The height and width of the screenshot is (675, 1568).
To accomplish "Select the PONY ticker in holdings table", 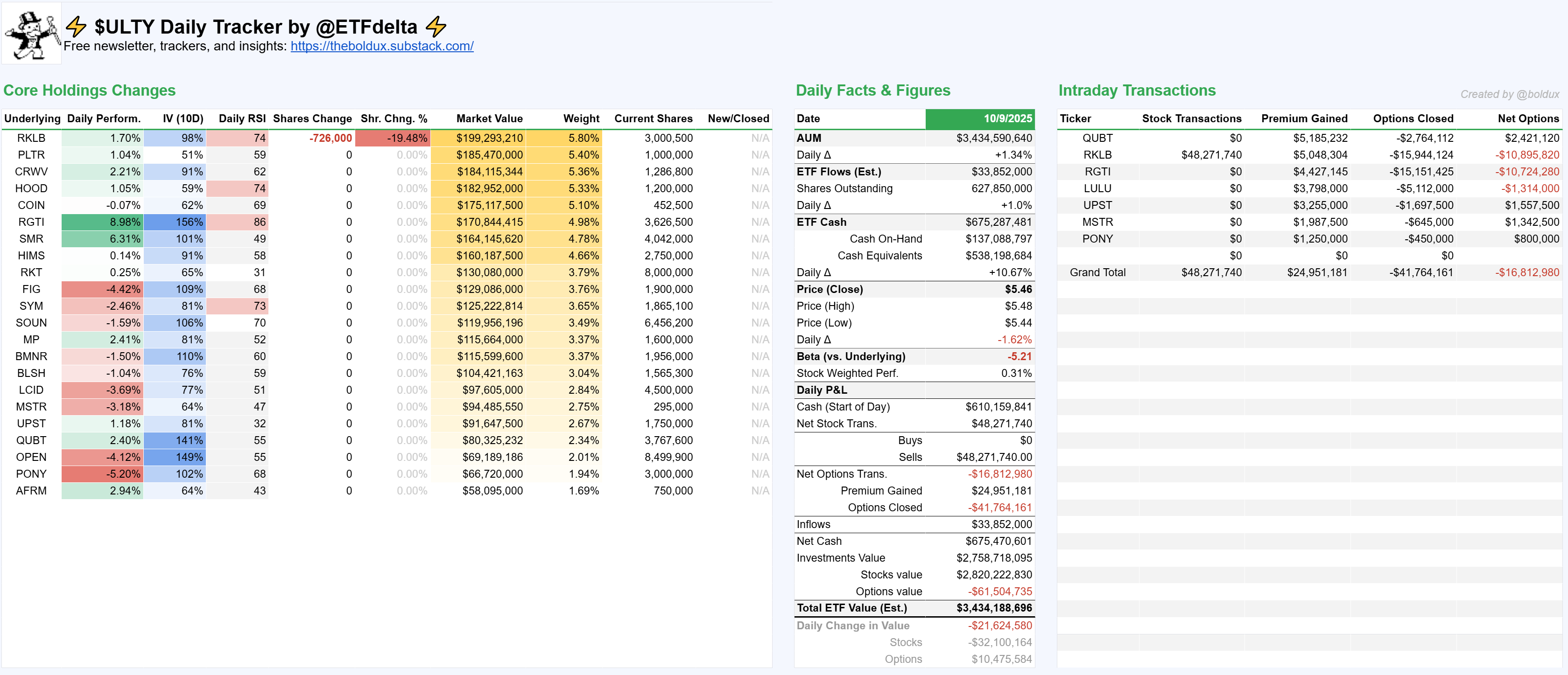I will pyautogui.click(x=31, y=474).
